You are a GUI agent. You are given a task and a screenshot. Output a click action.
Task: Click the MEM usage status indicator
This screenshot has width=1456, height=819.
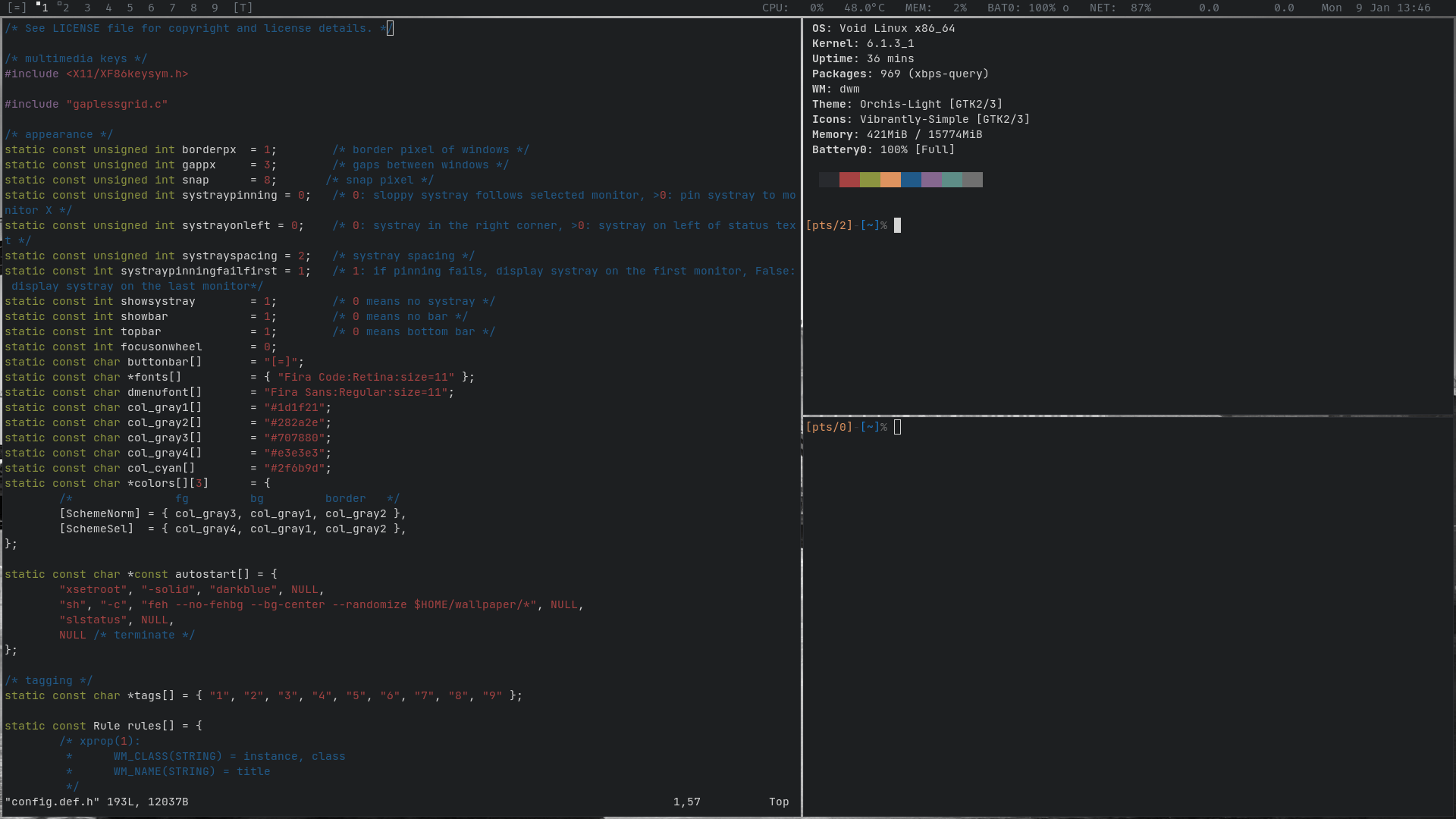coord(935,8)
